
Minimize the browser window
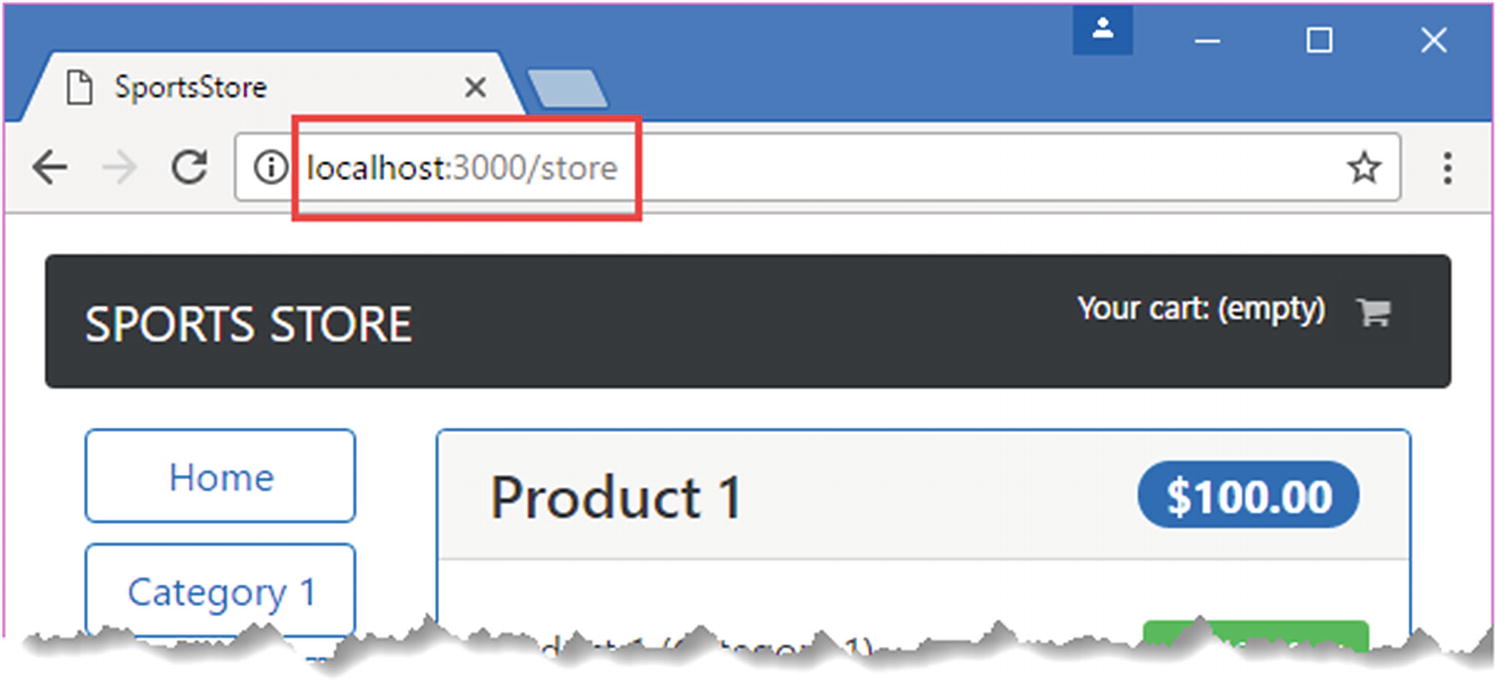coord(1208,41)
